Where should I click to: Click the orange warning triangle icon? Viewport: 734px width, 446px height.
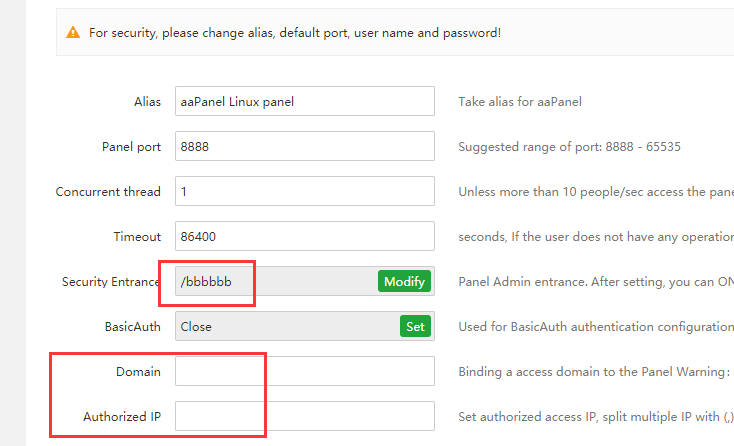point(73,32)
